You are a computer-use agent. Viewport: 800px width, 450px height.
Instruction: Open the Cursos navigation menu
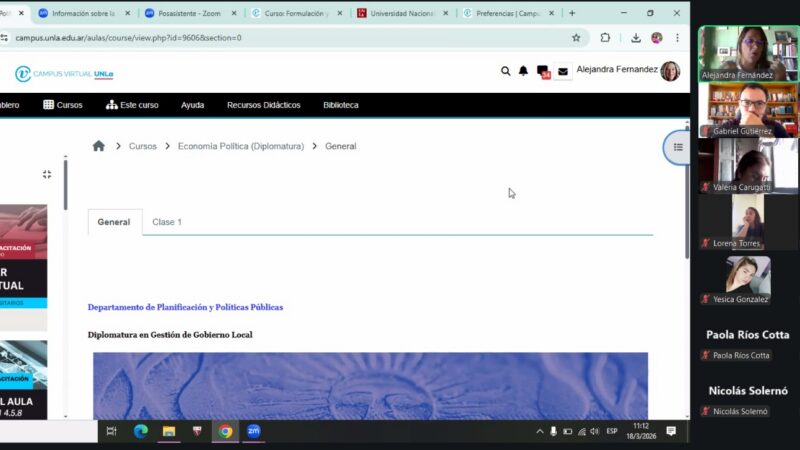(63, 105)
